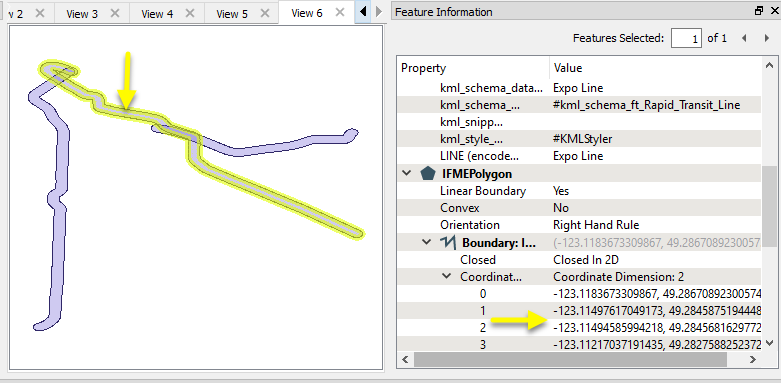Select the IFMEPolygon geometry icon

pyautogui.click(x=428, y=173)
